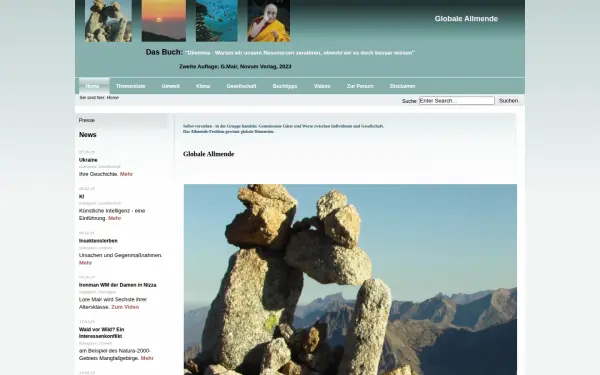The image size is (600, 375).
Task: Click 'Das Allmende-Problem' intro line
Action: pyautogui.click(x=228, y=131)
